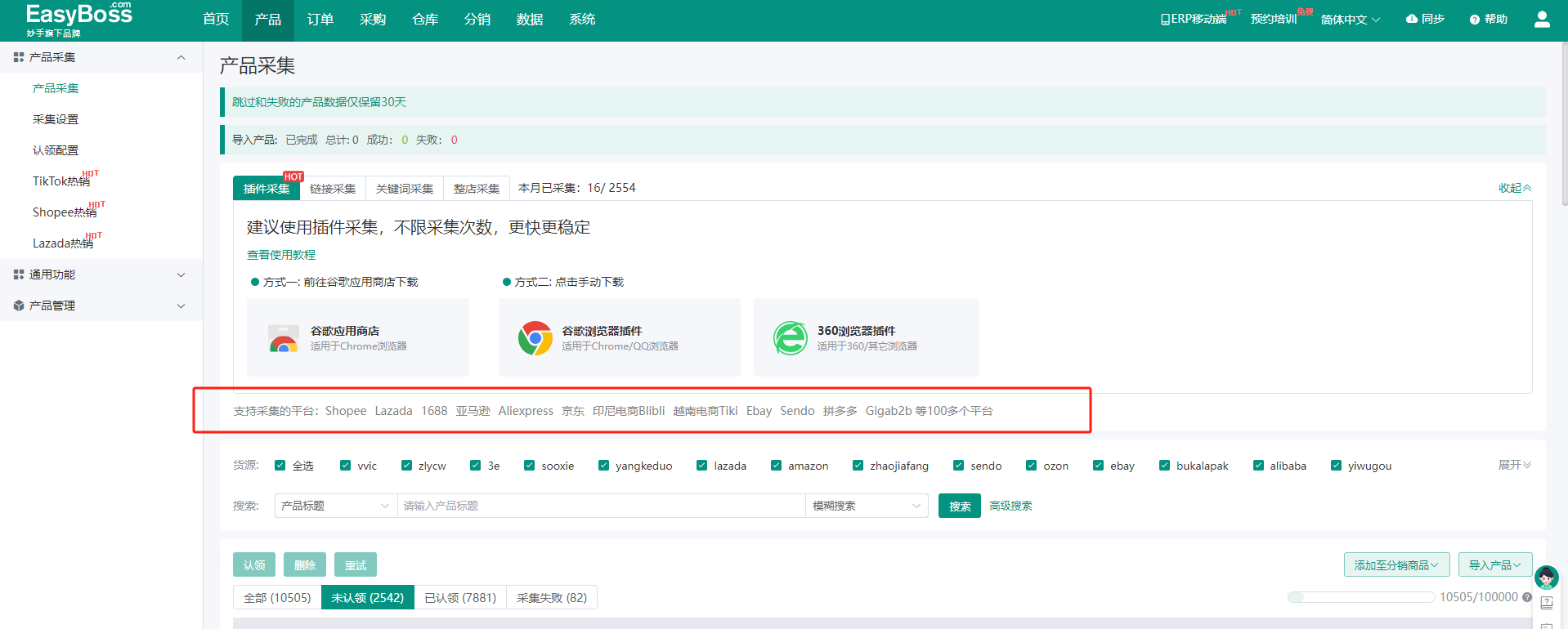
Task: Click the 产品管理 cube icon in sidebar
Action: click(x=19, y=306)
